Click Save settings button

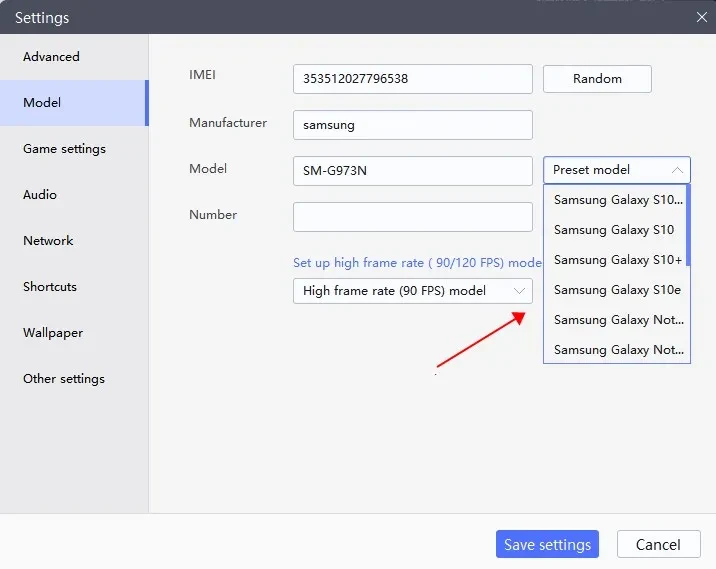pos(547,544)
